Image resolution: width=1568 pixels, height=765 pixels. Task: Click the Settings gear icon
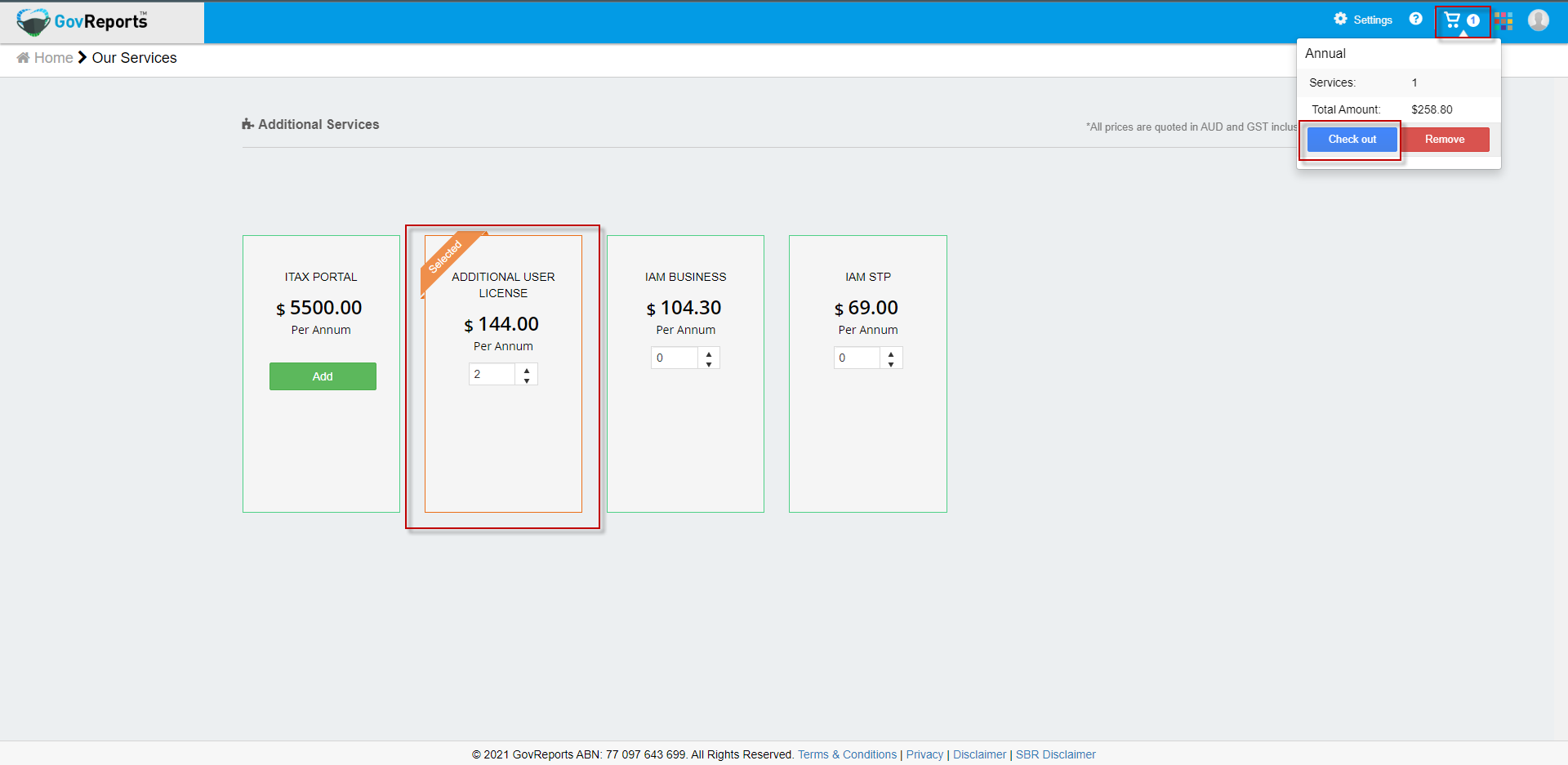tap(1340, 19)
